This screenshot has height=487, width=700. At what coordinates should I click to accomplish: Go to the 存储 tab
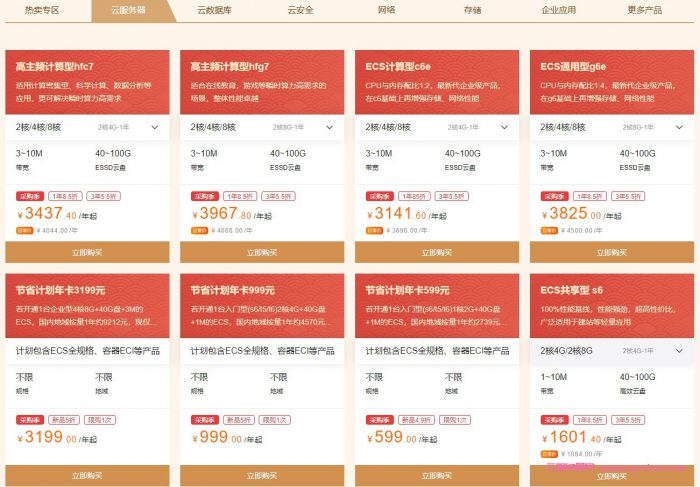click(x=472, y=10)
